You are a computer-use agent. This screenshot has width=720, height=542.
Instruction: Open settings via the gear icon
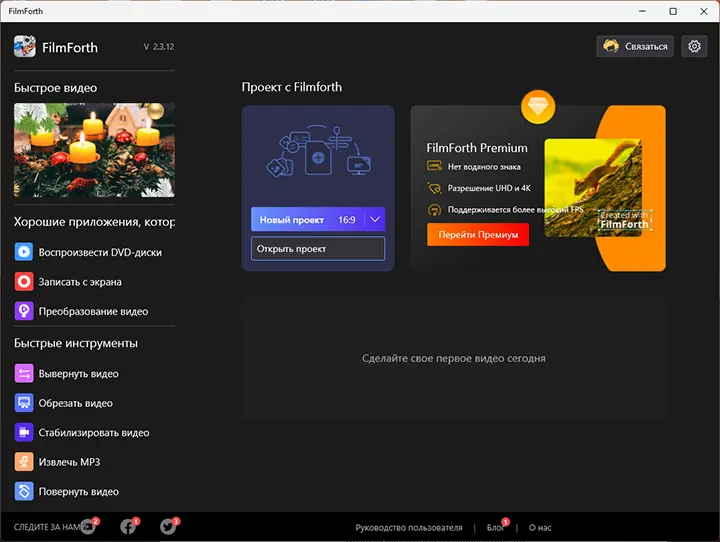(694, 46)
